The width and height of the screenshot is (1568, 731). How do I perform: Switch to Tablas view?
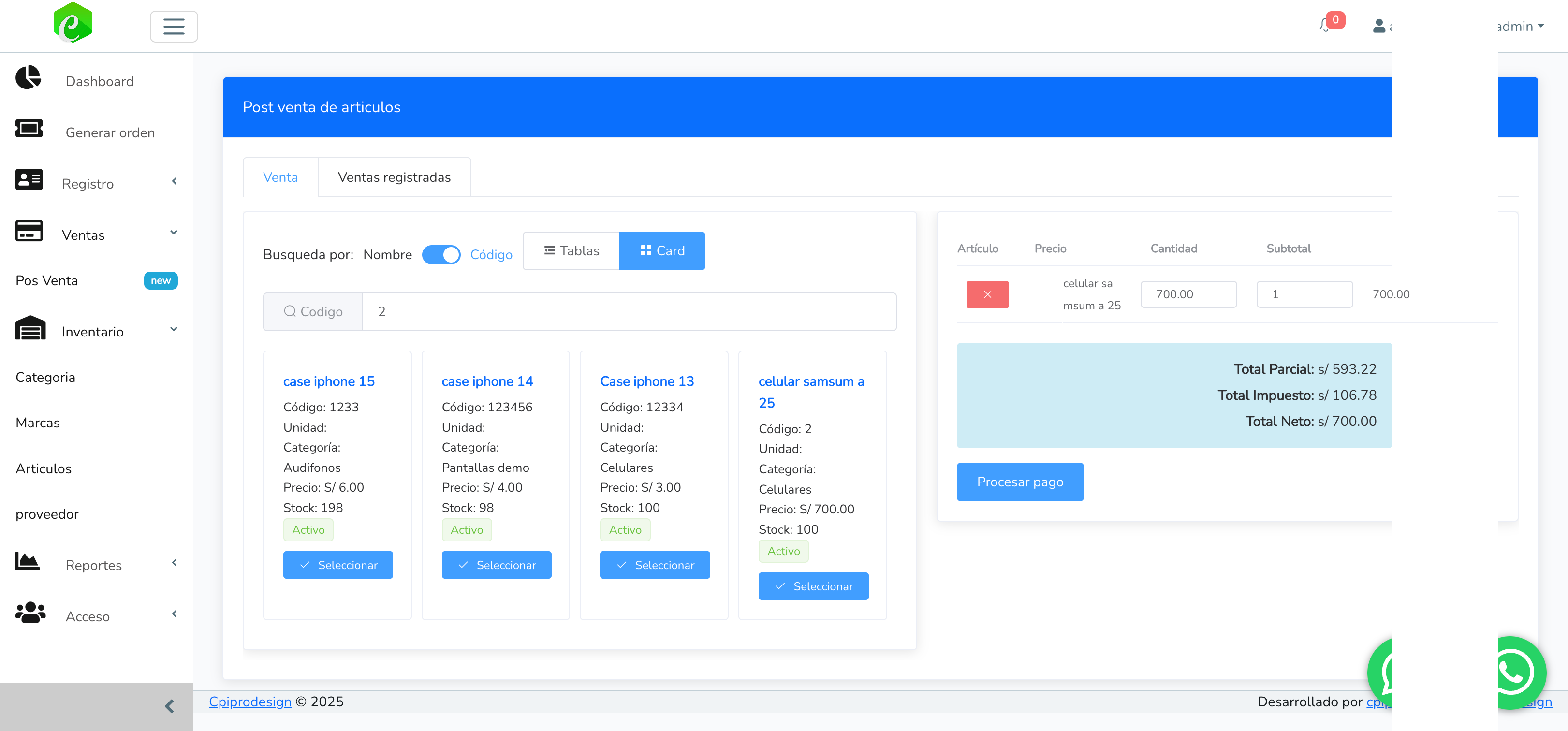(571, 251)
